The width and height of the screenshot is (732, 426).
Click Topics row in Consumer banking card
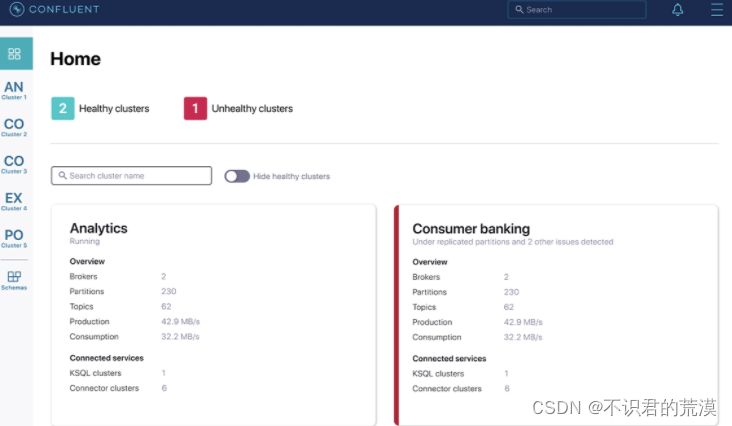[x=463, y=307]
